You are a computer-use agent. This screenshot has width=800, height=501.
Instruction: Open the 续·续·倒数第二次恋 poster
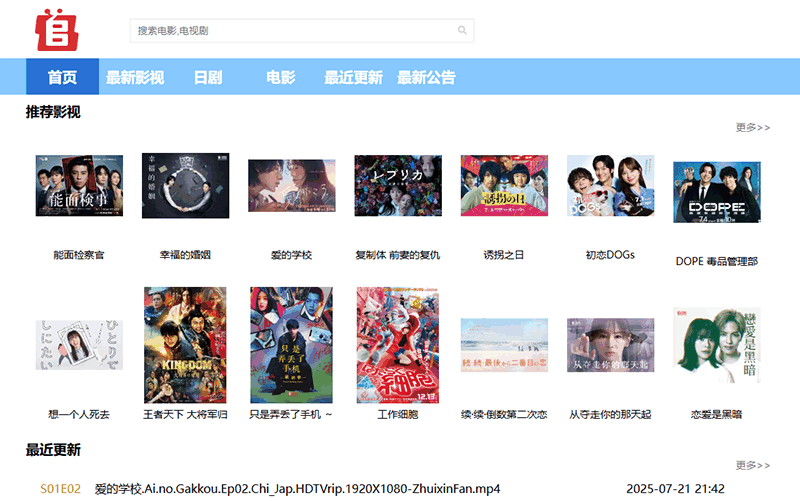[504, 345]
